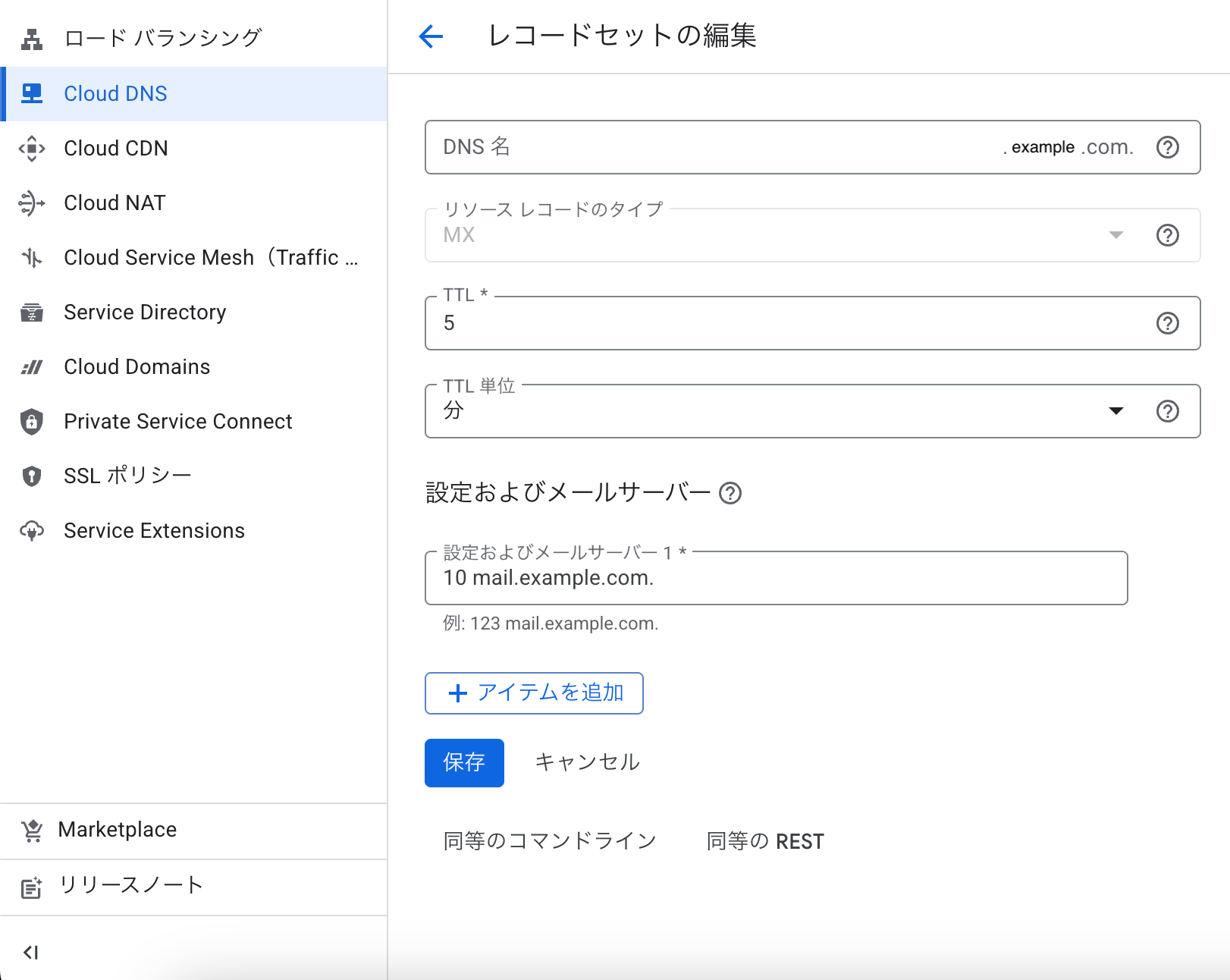Open Private Service Connect in sidebar
The width and height of the screenshot is (1230, 980).
[x=177, y=422]
